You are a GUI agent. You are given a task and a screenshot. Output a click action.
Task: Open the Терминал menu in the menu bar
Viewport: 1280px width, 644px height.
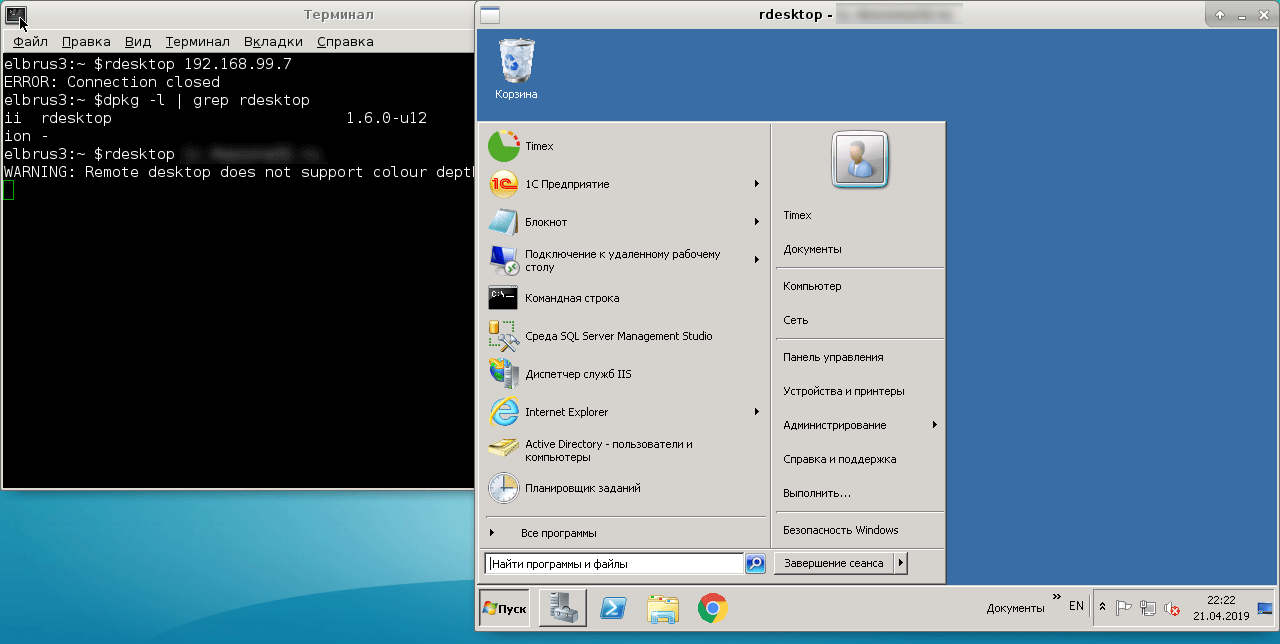[197, 42]
